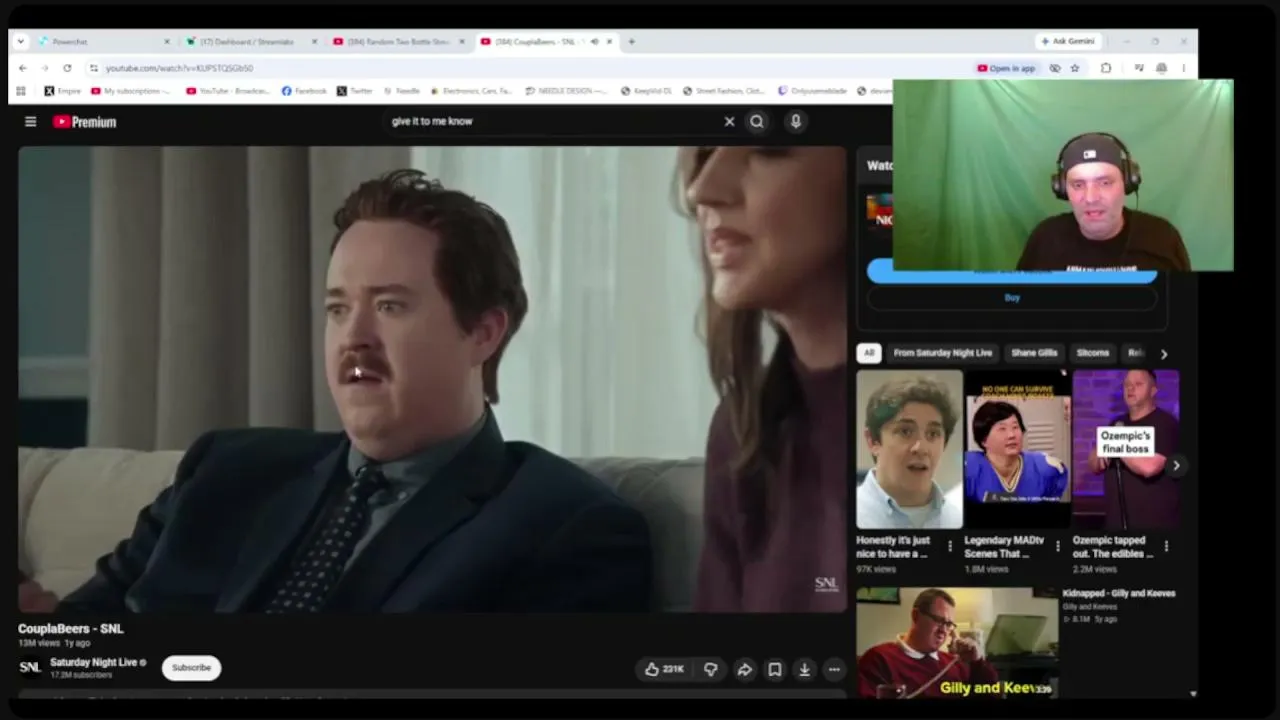Select the Sitcoms filter chip

1093,353
